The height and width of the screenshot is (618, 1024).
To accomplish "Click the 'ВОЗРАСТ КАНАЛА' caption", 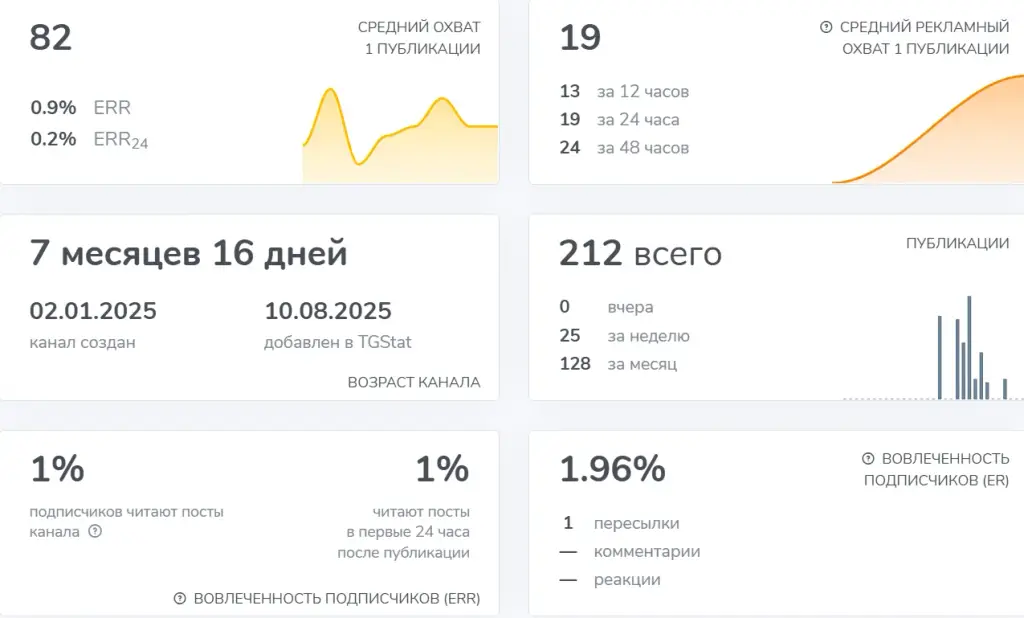I will pyautogui.click(x=414, y=382).
